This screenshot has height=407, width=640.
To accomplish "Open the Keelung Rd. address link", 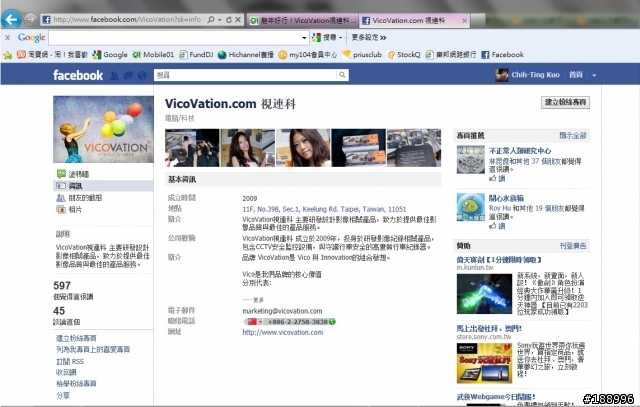I will [324, 209].
